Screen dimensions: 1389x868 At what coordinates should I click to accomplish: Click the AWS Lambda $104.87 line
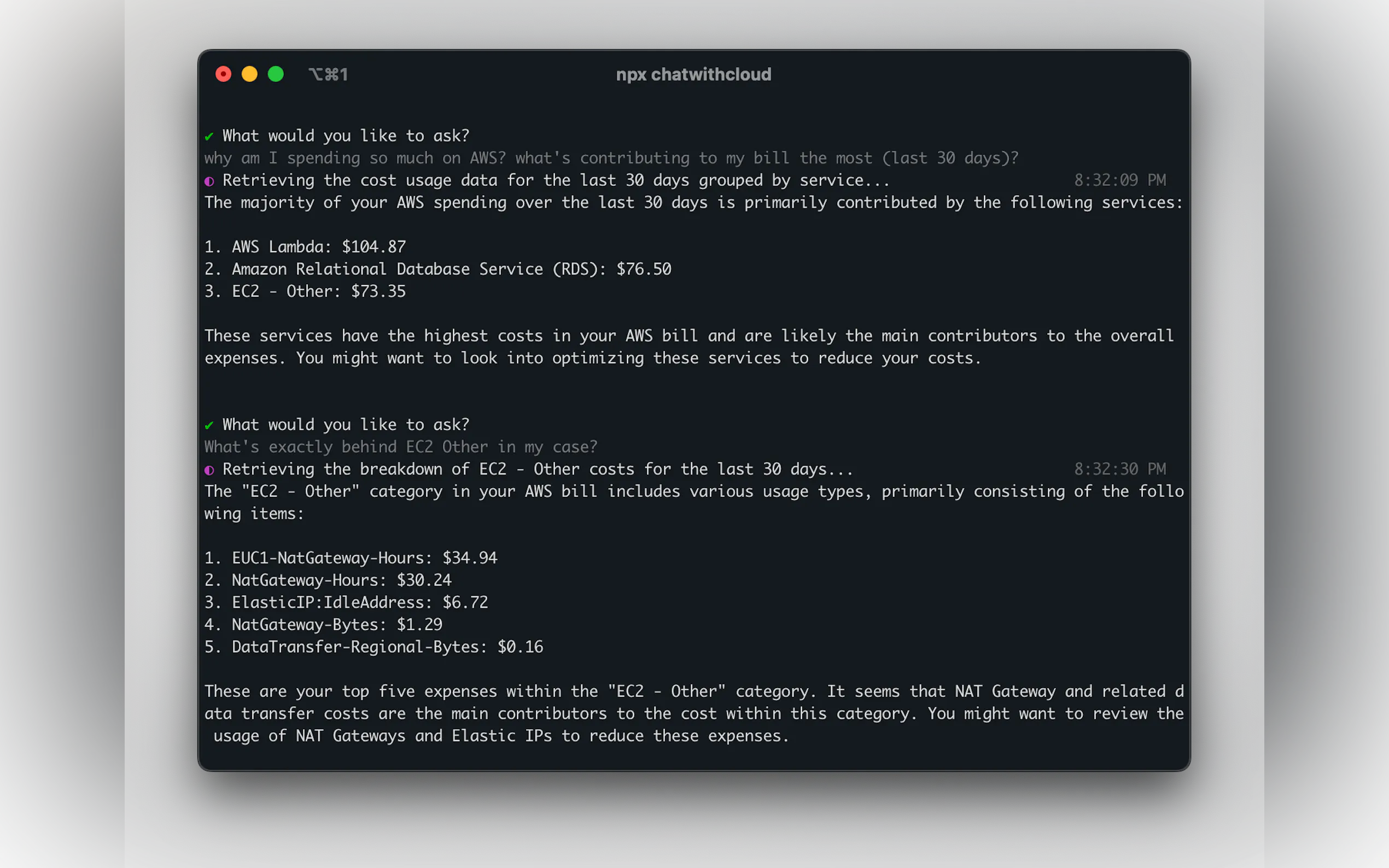point(305,247)
